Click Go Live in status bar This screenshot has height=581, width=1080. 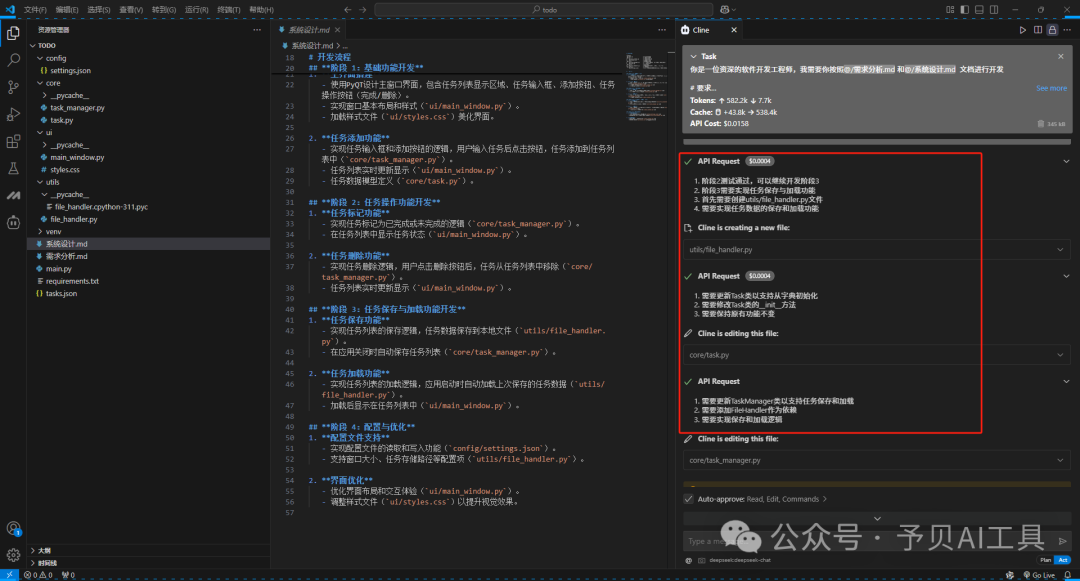1039,575
